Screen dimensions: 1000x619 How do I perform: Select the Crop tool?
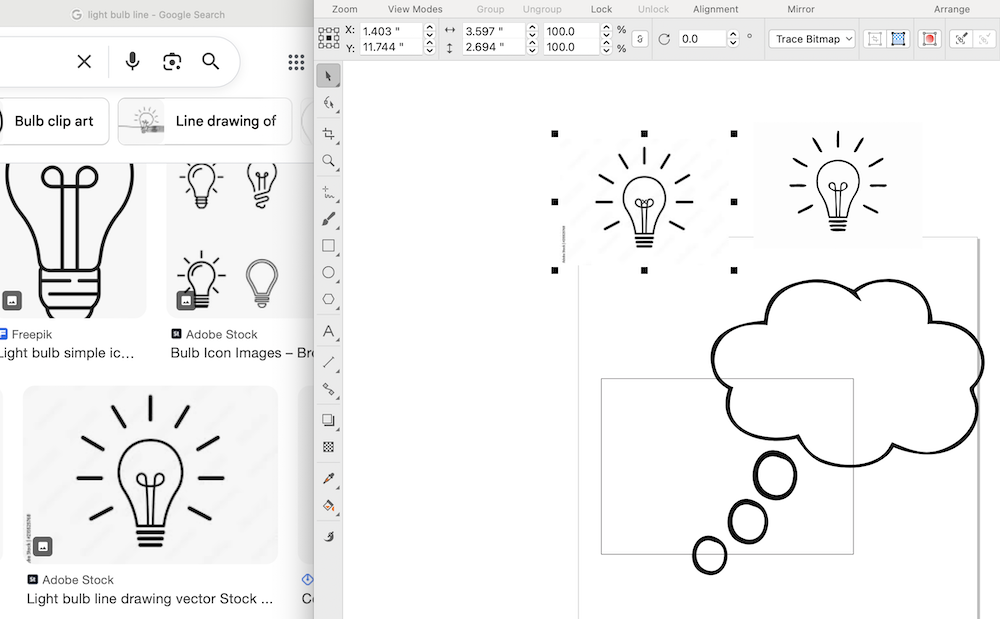[x=329, y=132]
